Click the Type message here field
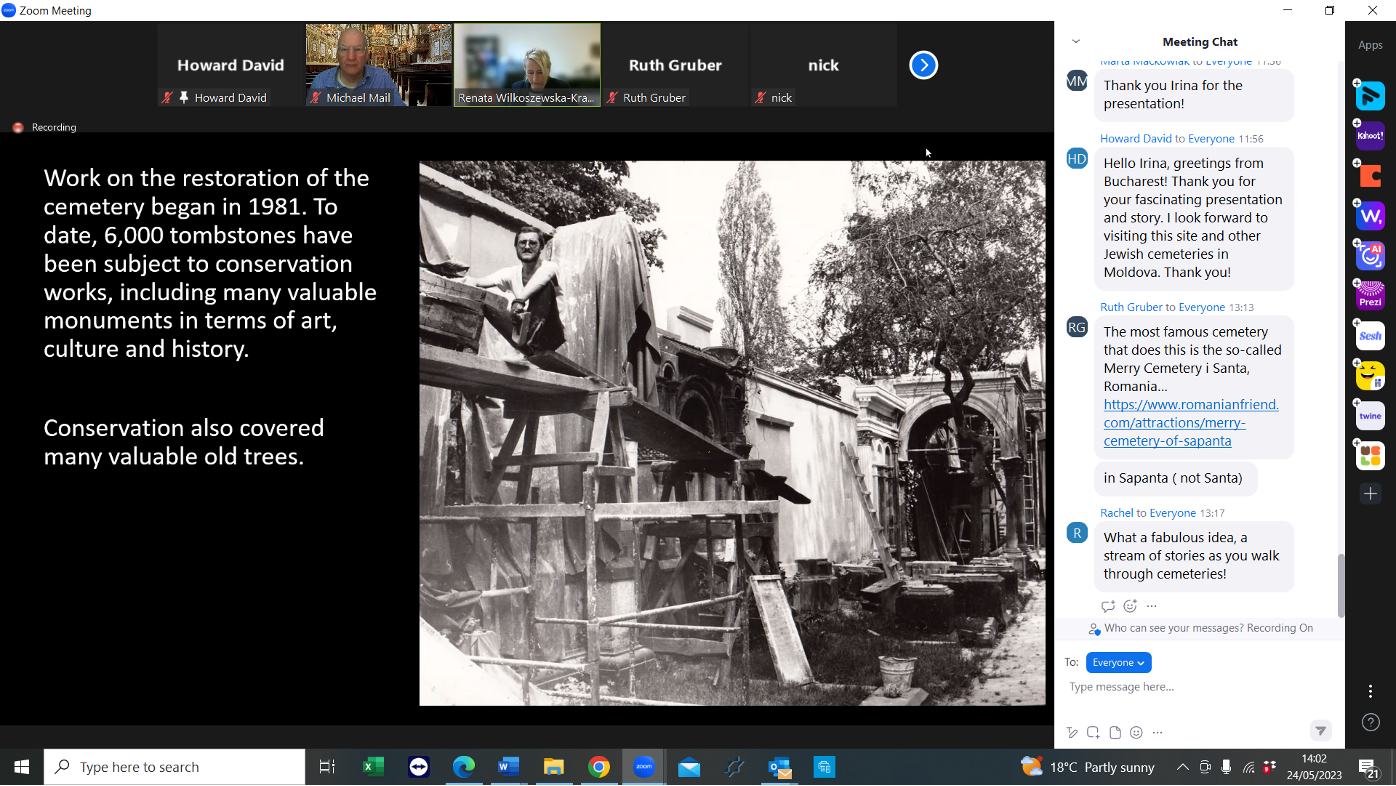The width and height of the screenshot is (1396, 786). [1121, 686]
